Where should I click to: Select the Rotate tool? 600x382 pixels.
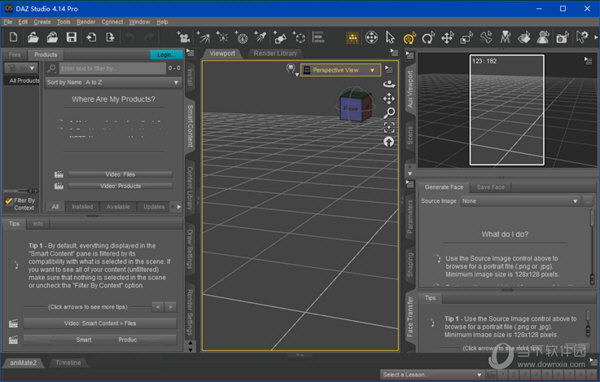click(428, 38)
